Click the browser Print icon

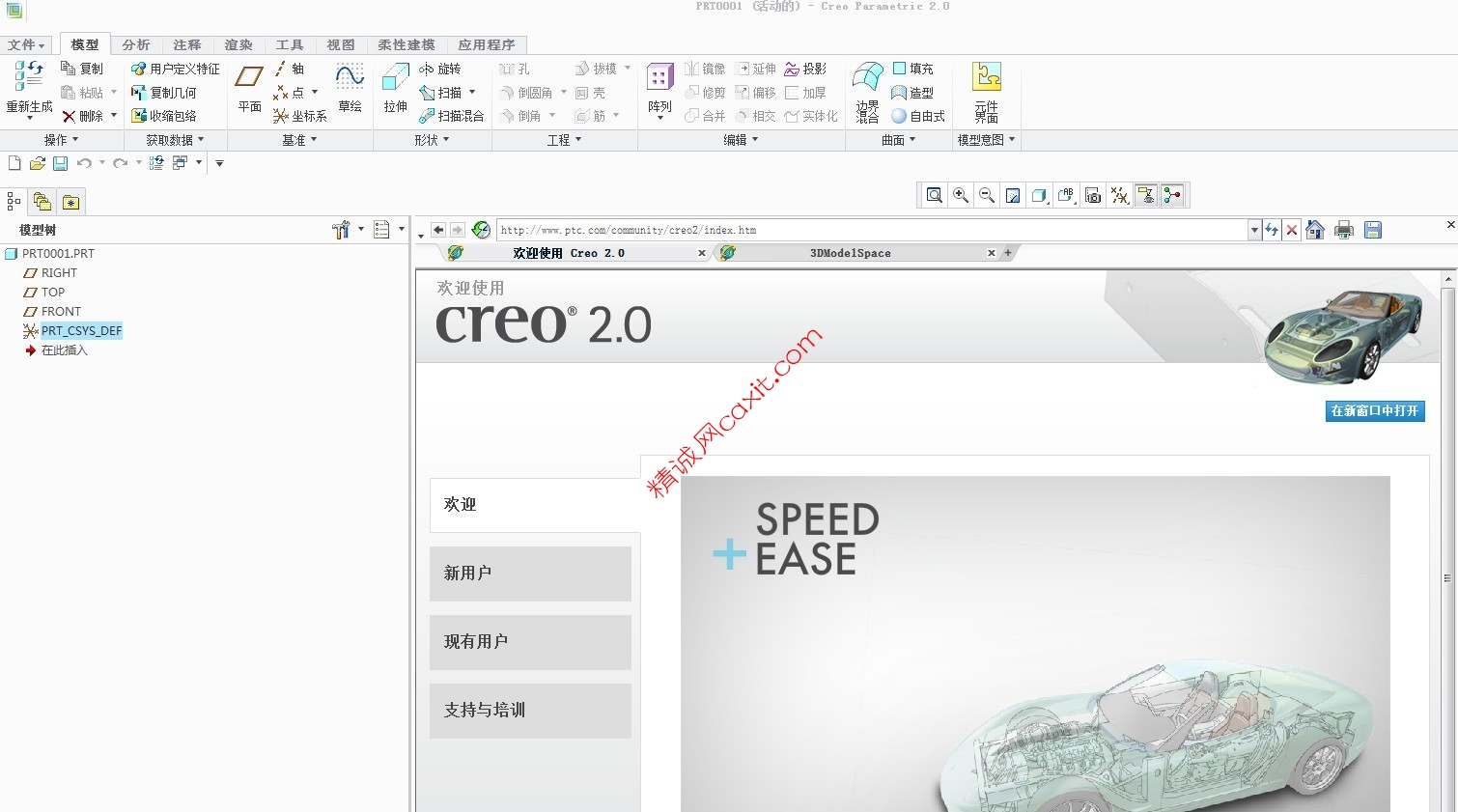(1343, 230)
